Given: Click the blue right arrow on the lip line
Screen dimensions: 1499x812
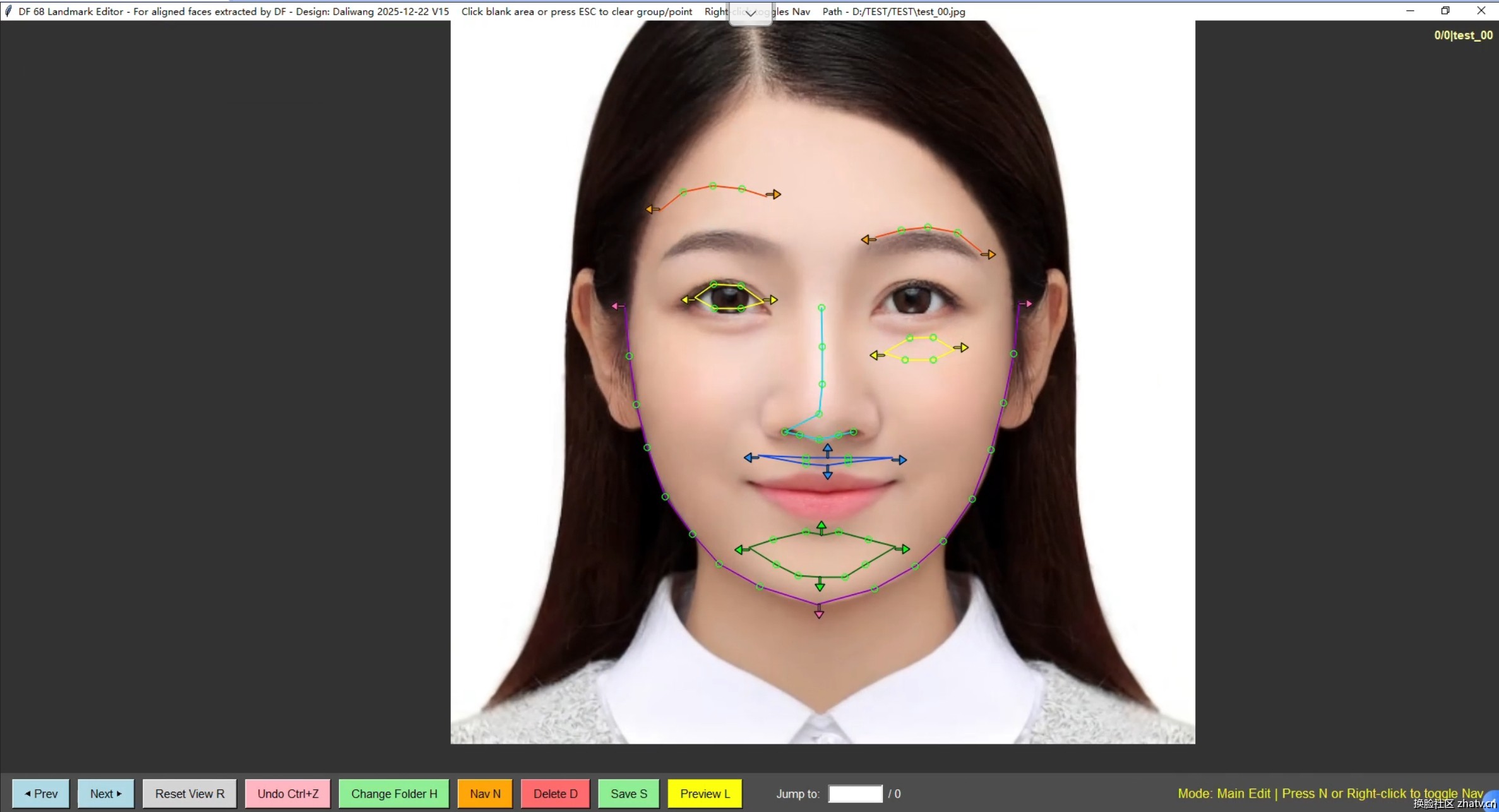Looking at the screenshot, I should tap(902, 460).
